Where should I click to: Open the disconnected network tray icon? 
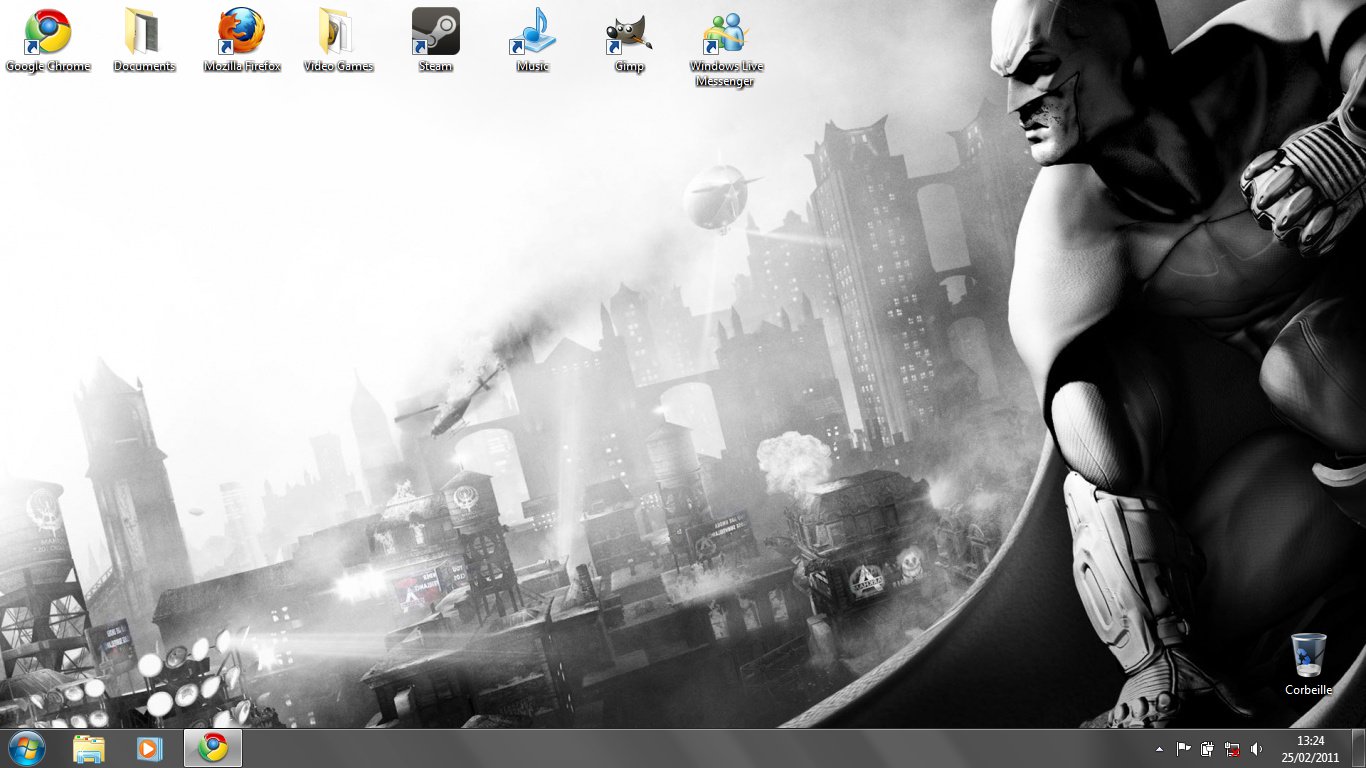coord(1232,749)
